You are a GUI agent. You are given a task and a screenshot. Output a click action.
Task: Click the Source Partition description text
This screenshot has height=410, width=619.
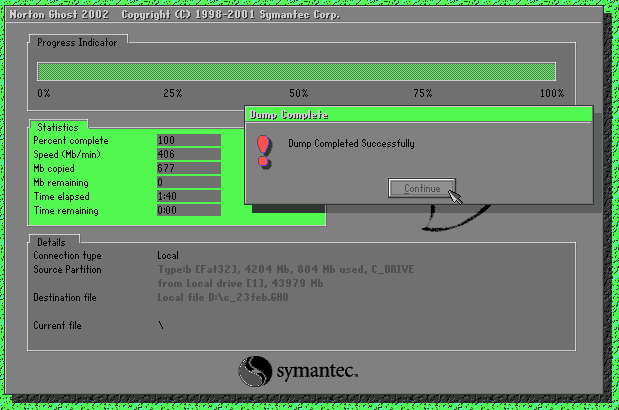click(286, 276)
